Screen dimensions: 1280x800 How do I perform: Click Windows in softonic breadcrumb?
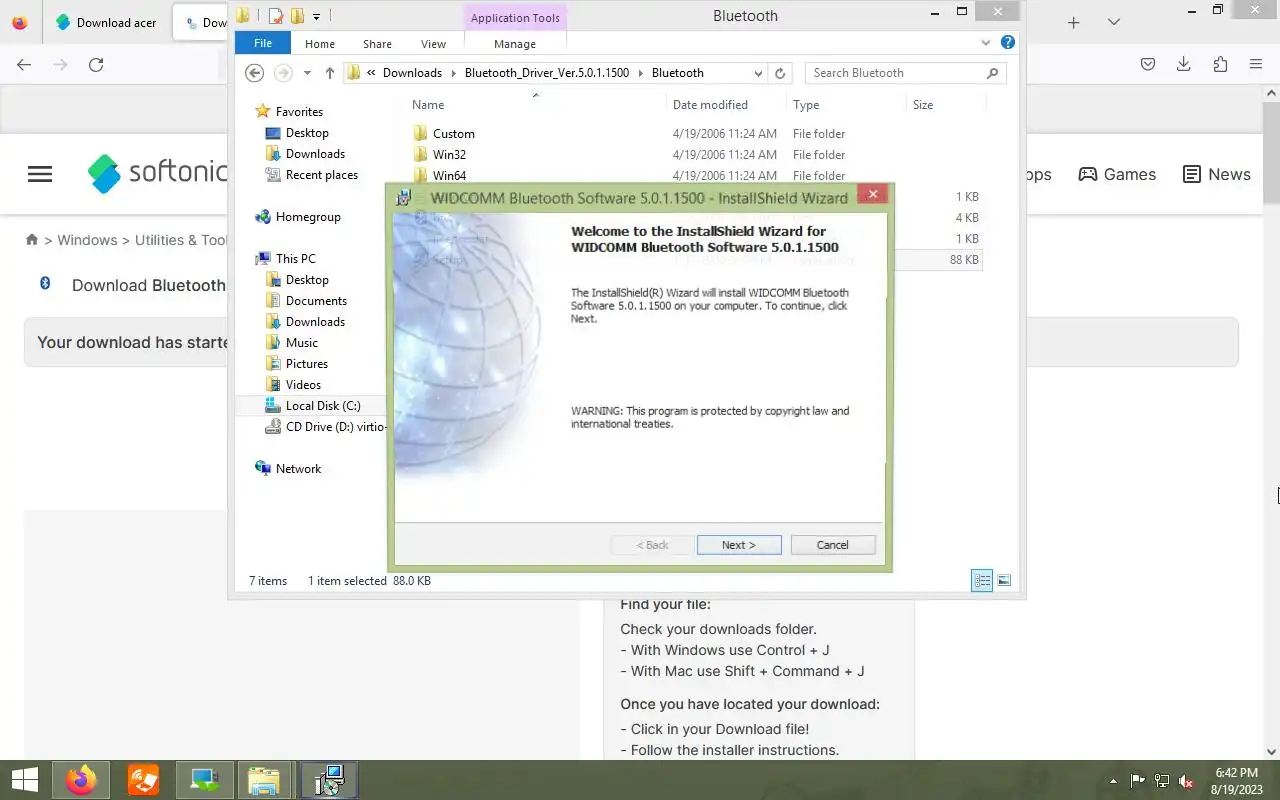tap(87, 240)
